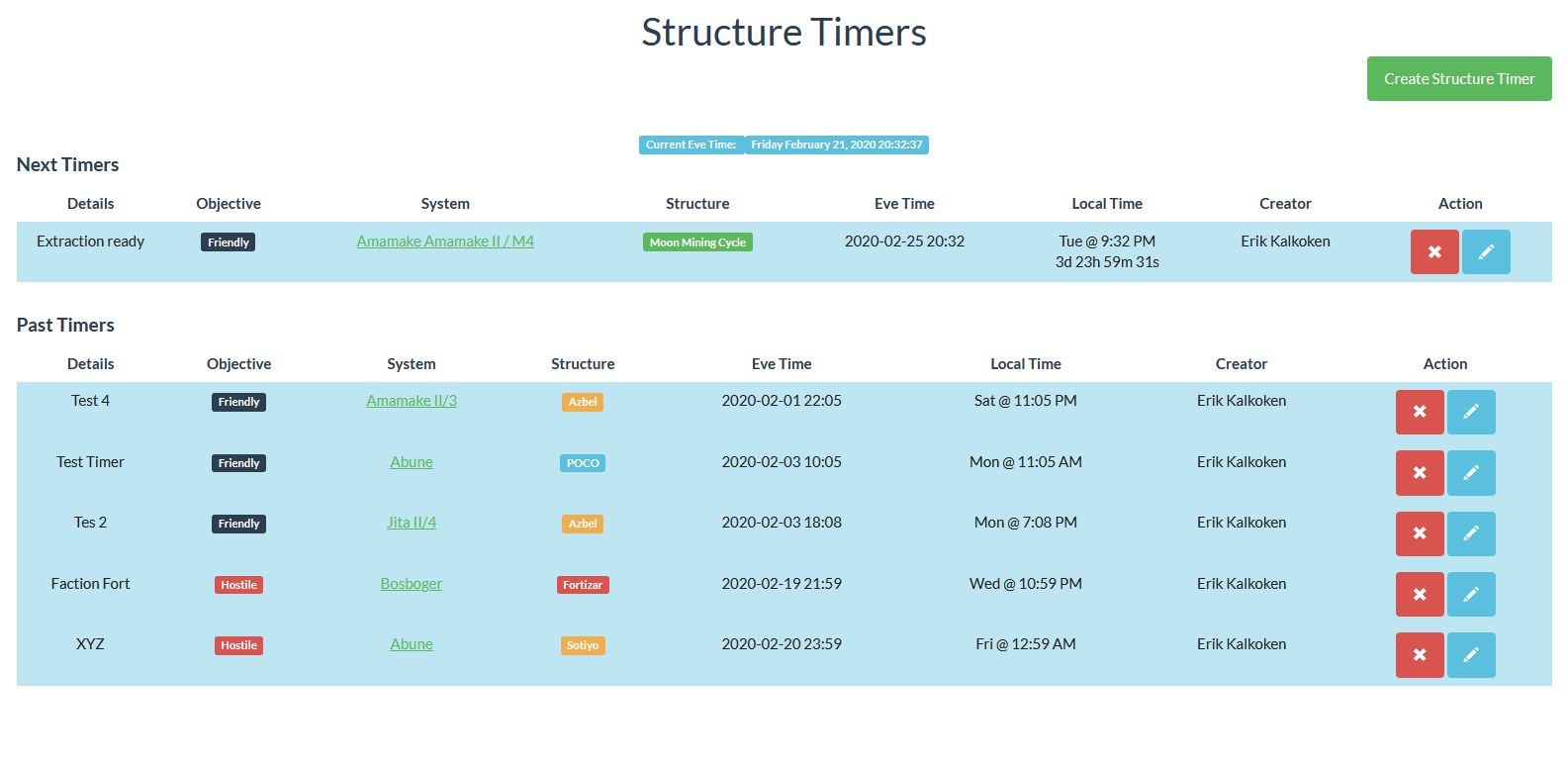Edit the Tes 2 timer
The height and width of the screenshot is (770, 1568).
(1470, 533)
